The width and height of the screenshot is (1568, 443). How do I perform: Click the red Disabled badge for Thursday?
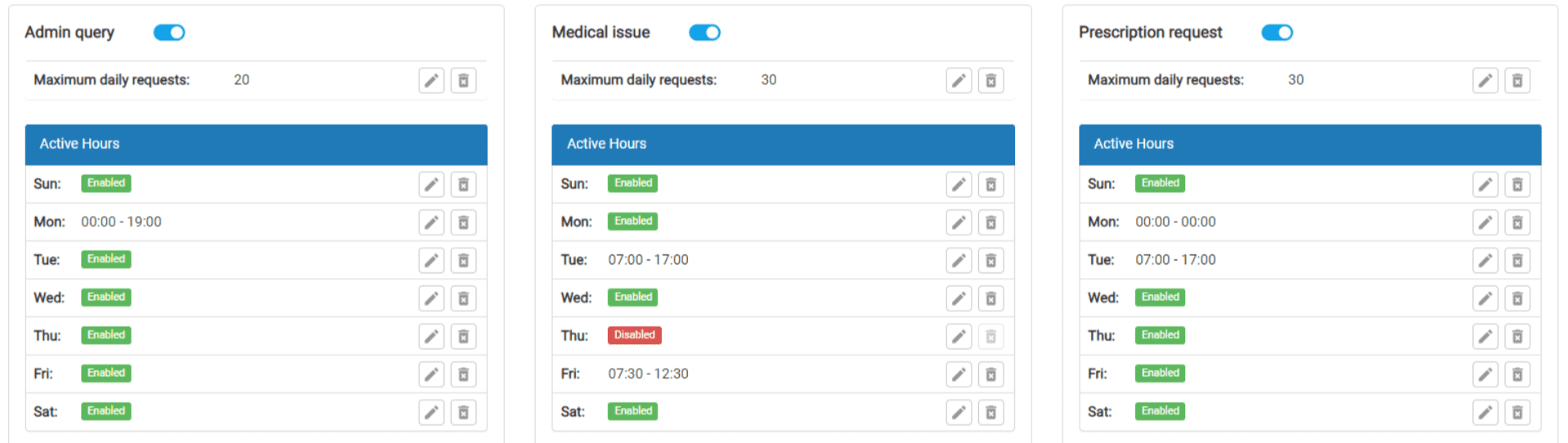(x=635, y=335)
